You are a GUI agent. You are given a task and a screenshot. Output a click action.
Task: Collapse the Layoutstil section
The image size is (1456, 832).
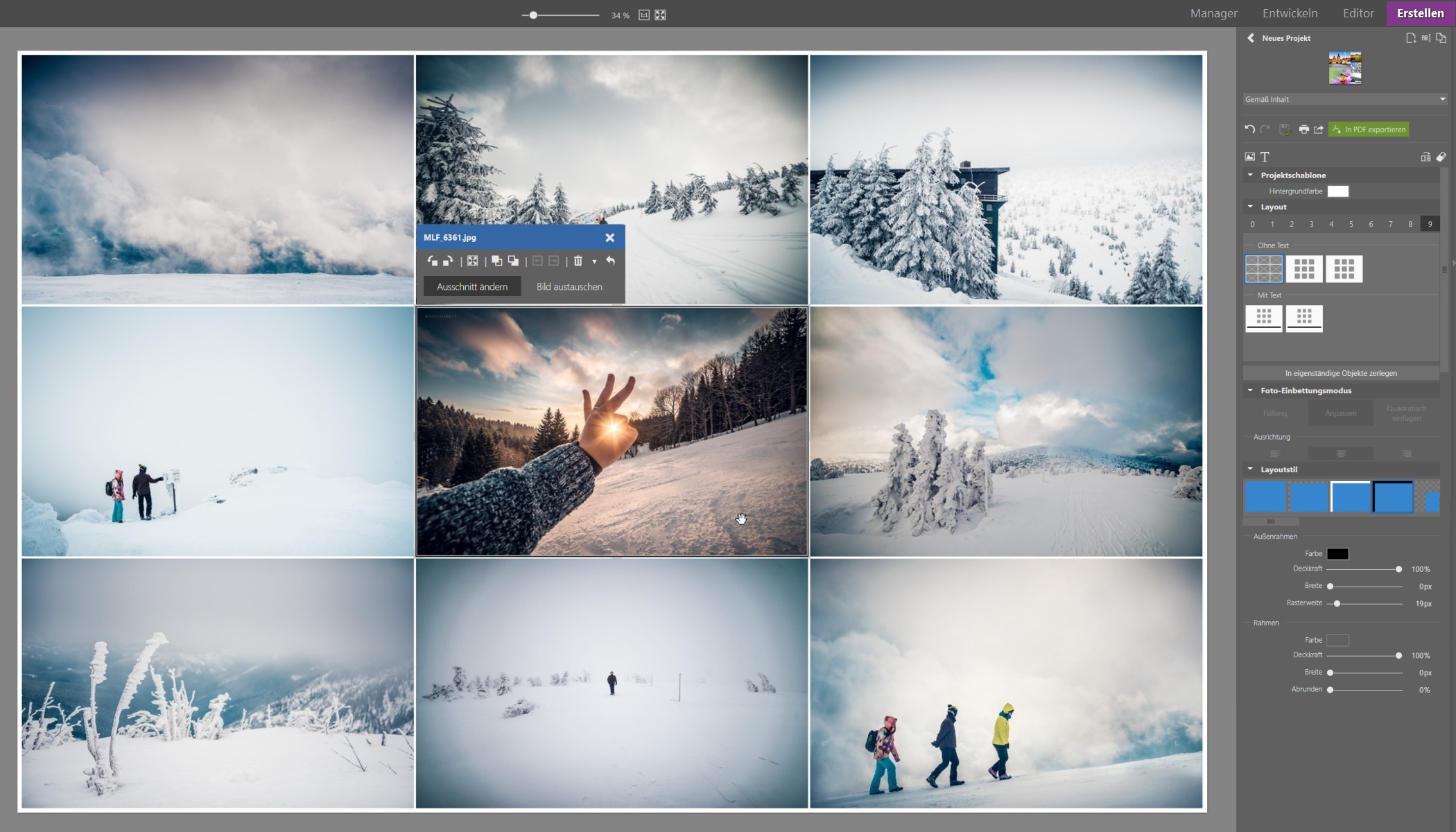(1251, 469)
